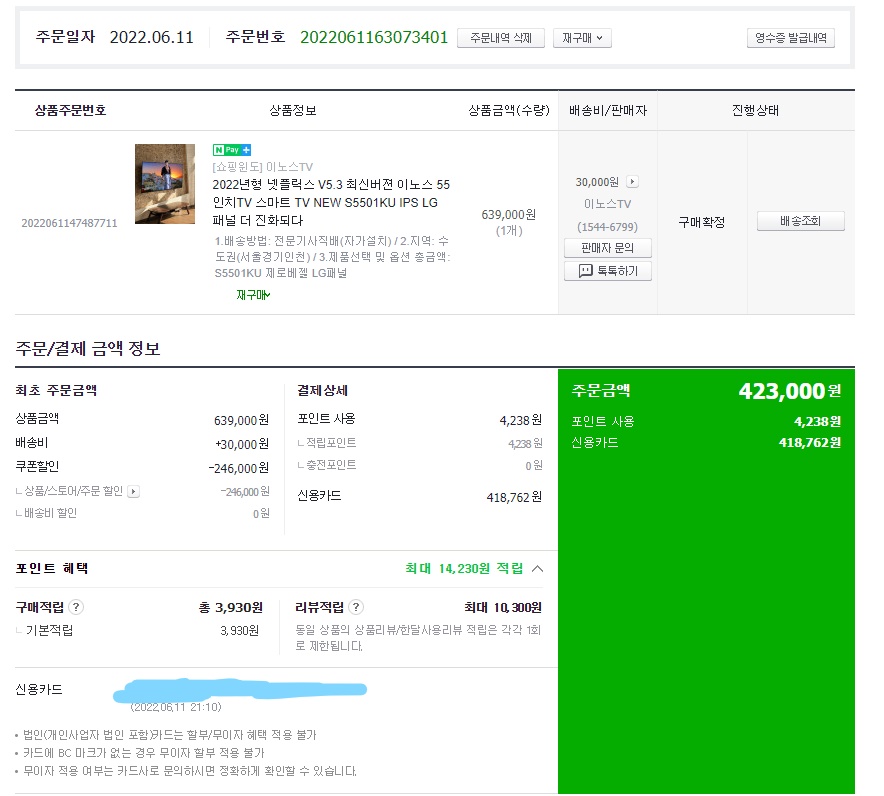Screen dimensions: 884x796
Task: Click the 423,000원 order total
Action: [x=790, y=391]
